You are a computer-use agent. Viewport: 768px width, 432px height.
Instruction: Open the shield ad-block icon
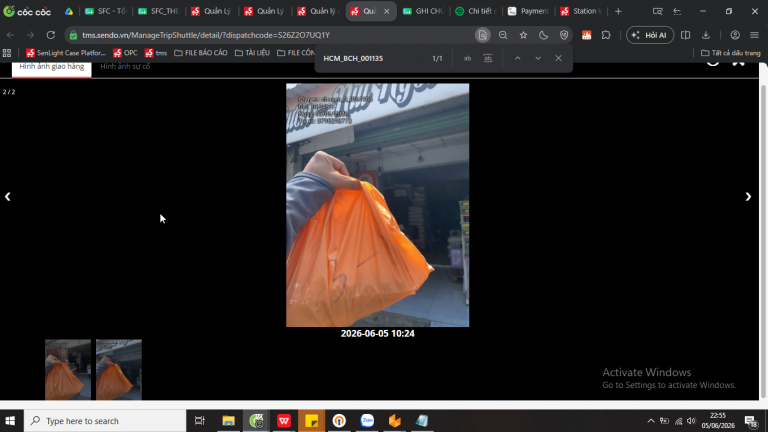(564, 35)
